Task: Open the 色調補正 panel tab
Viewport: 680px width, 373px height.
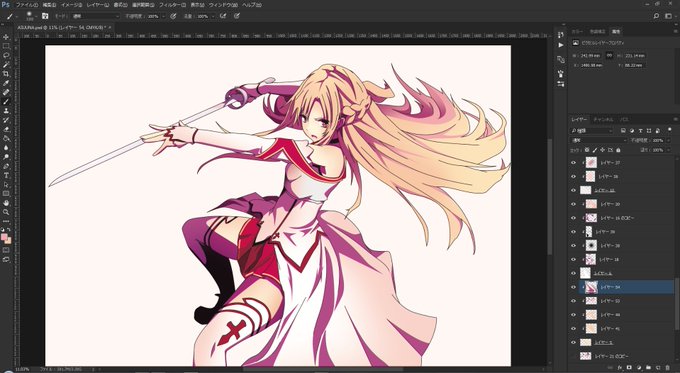Action: 597,32
